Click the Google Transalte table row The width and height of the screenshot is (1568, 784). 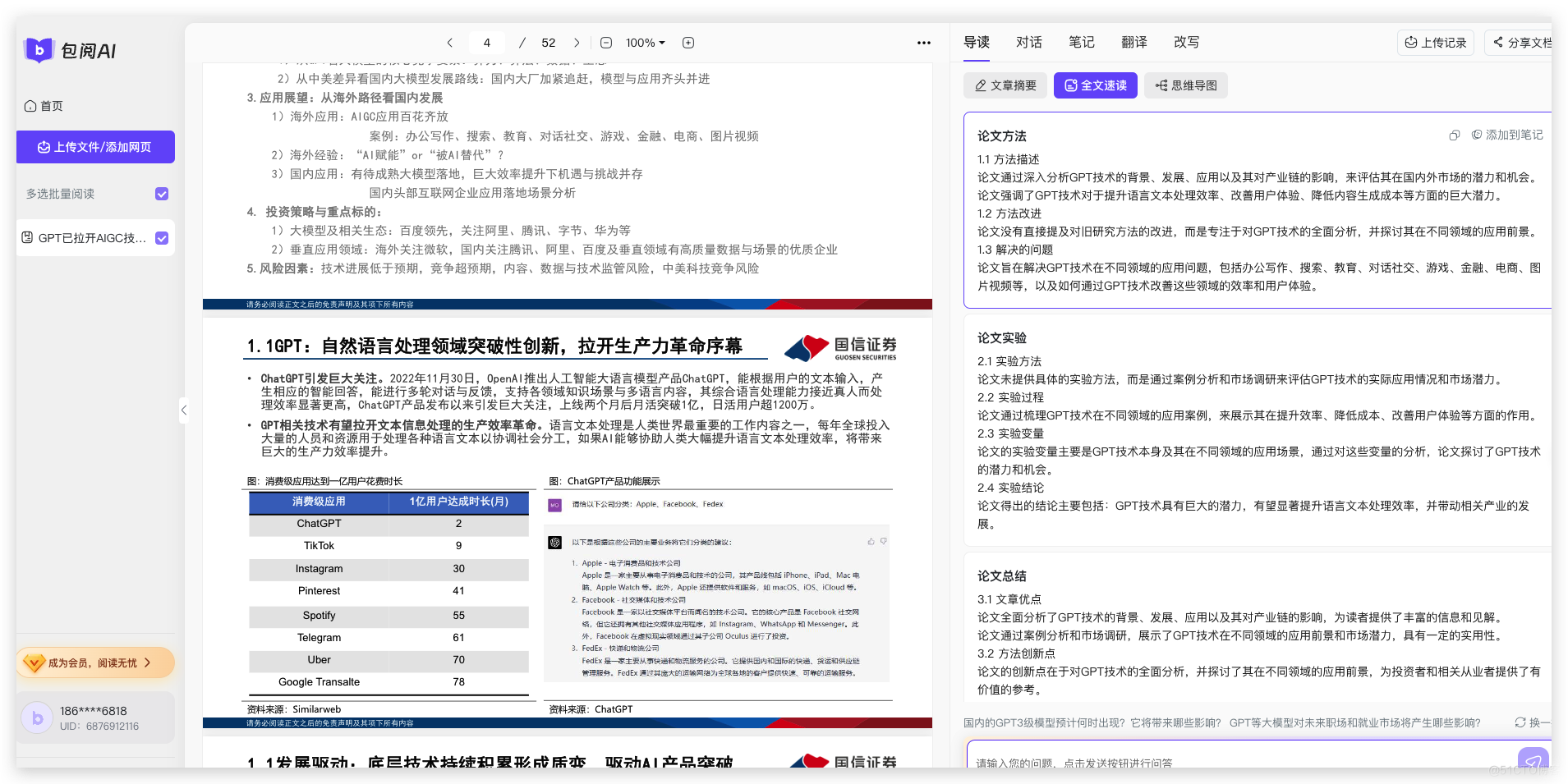click(389, 682)
